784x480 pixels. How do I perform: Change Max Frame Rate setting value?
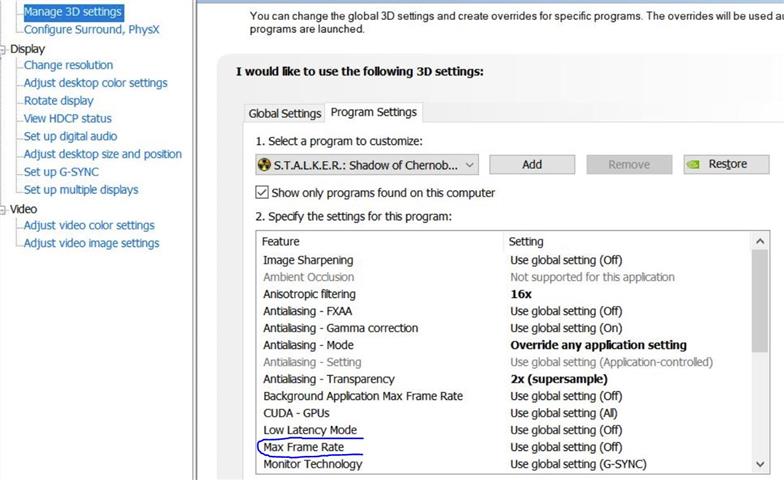[566, 447]
